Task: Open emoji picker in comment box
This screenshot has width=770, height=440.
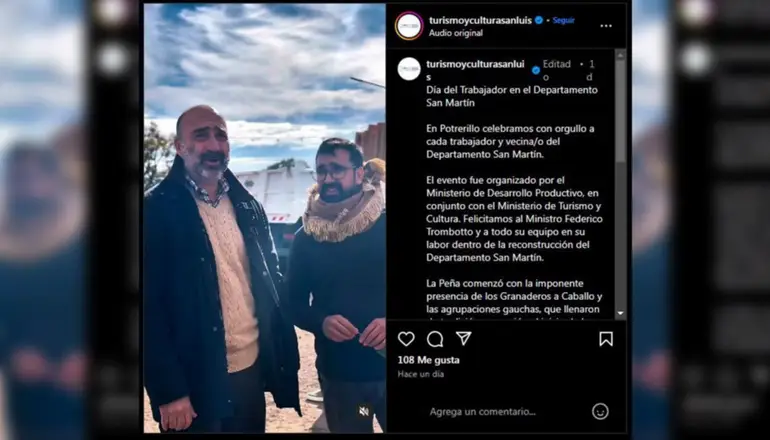Action: 600,412
